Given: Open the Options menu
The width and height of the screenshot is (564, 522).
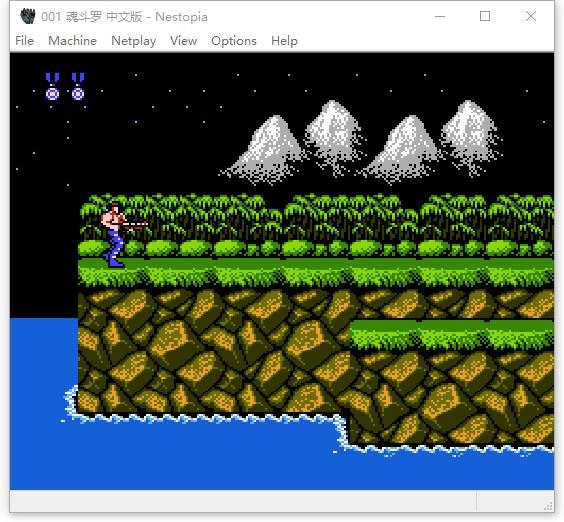Looking at the screenshot, I should click(x=234, y=41).
